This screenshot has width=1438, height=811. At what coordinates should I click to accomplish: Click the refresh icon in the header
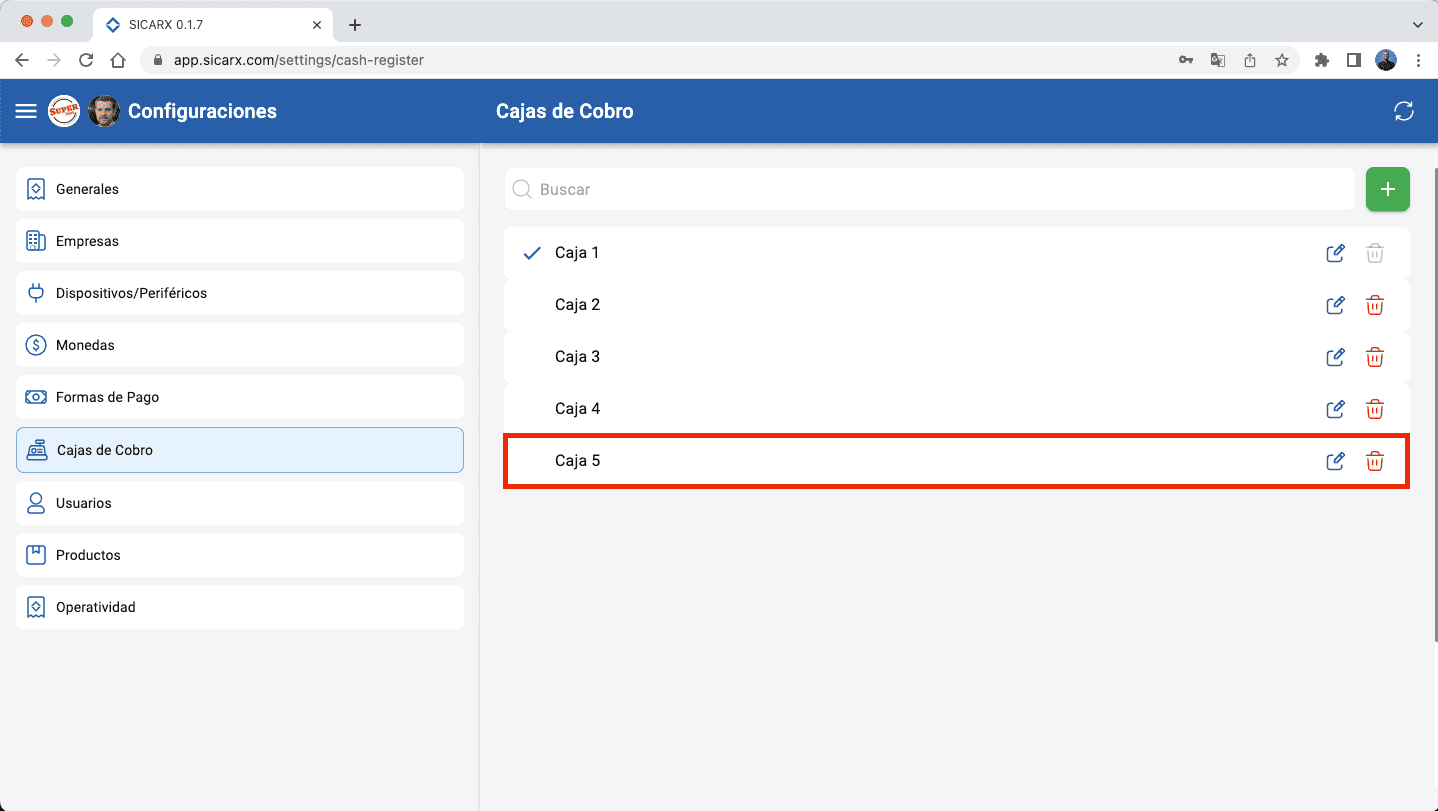(1404, 111)
